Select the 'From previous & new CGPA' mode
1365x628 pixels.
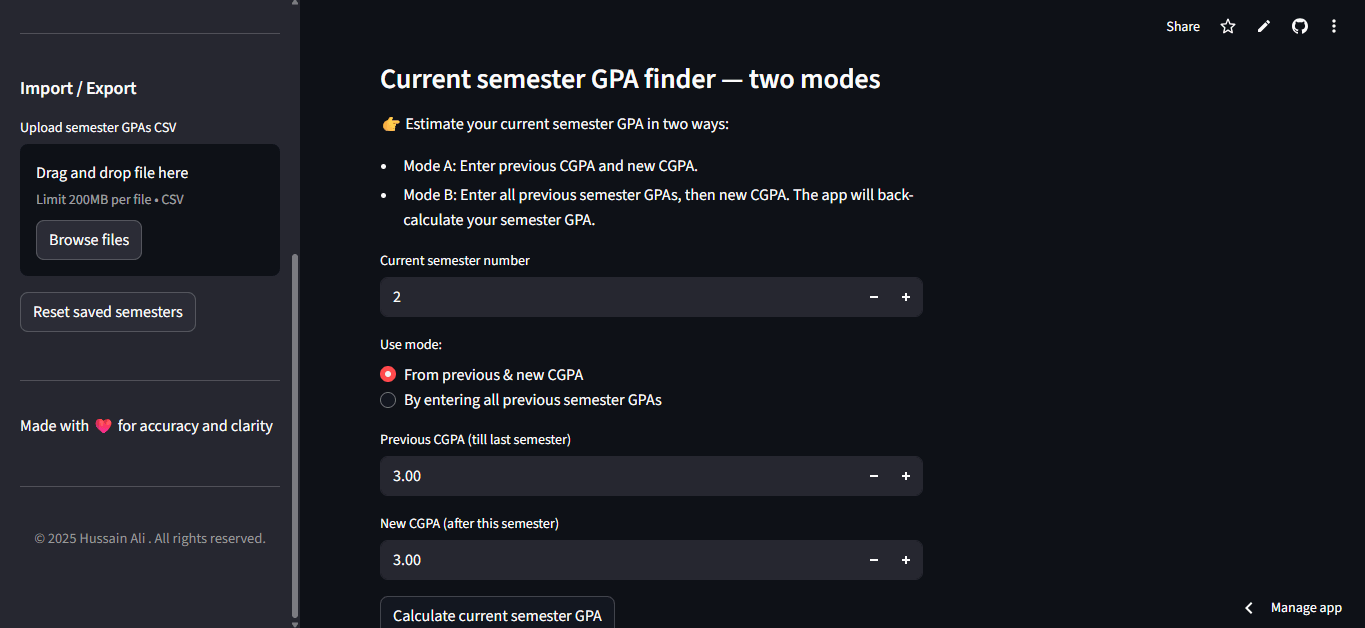388,374
